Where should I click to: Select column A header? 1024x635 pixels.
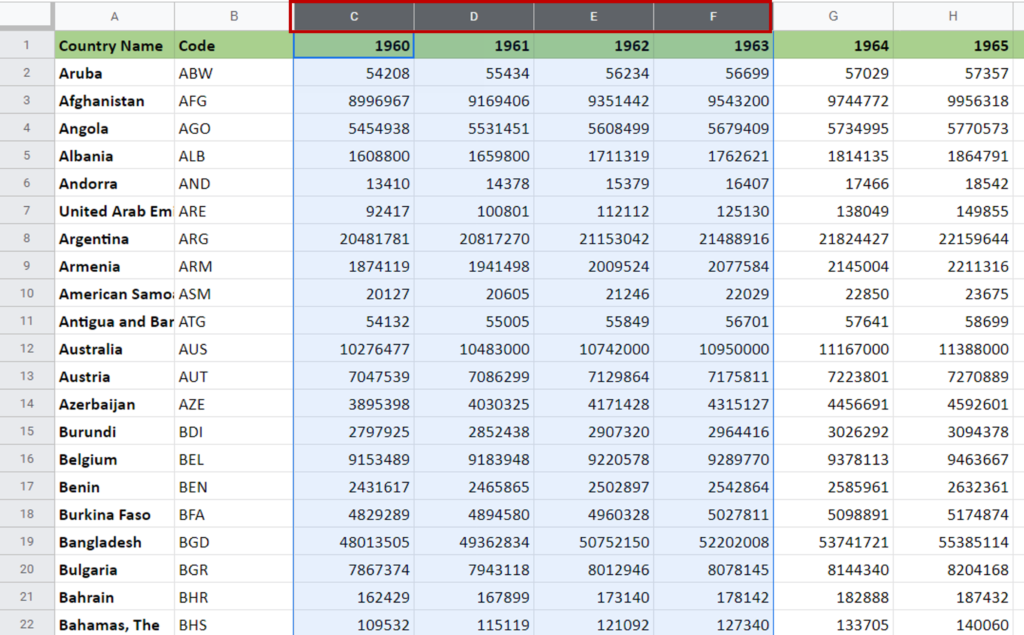point(114,16)
